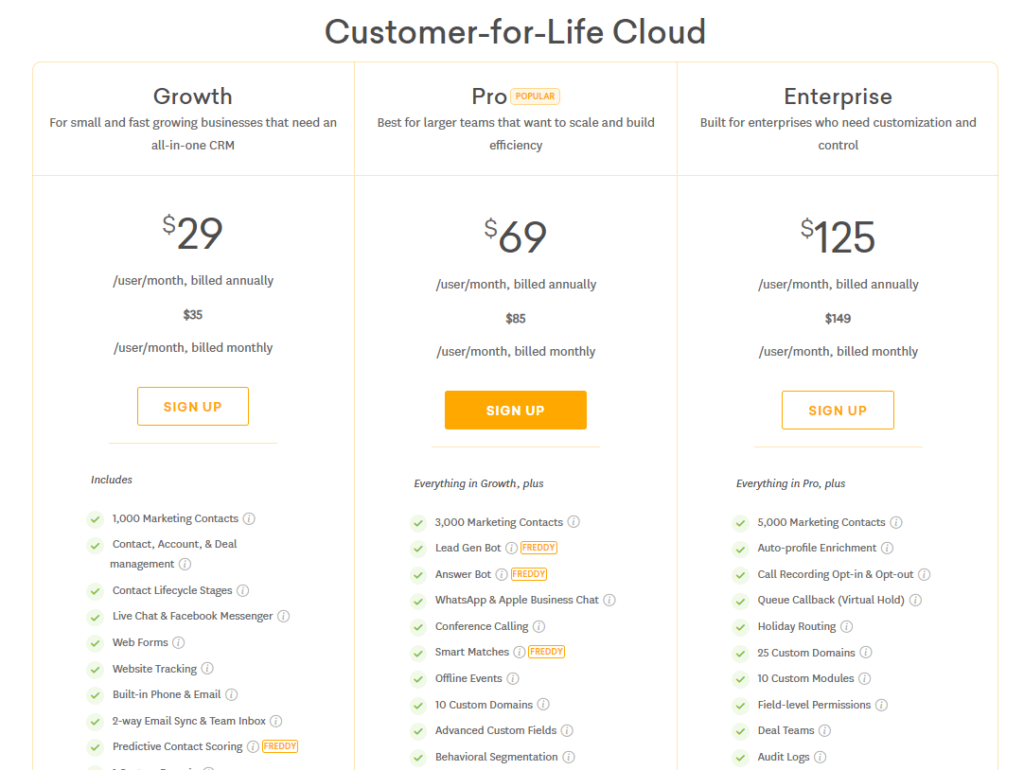Image resolution: width=1024 pixels, height=770 pixels.
Task: Click info icon next to Audit Logs
Action: (820, 757)
